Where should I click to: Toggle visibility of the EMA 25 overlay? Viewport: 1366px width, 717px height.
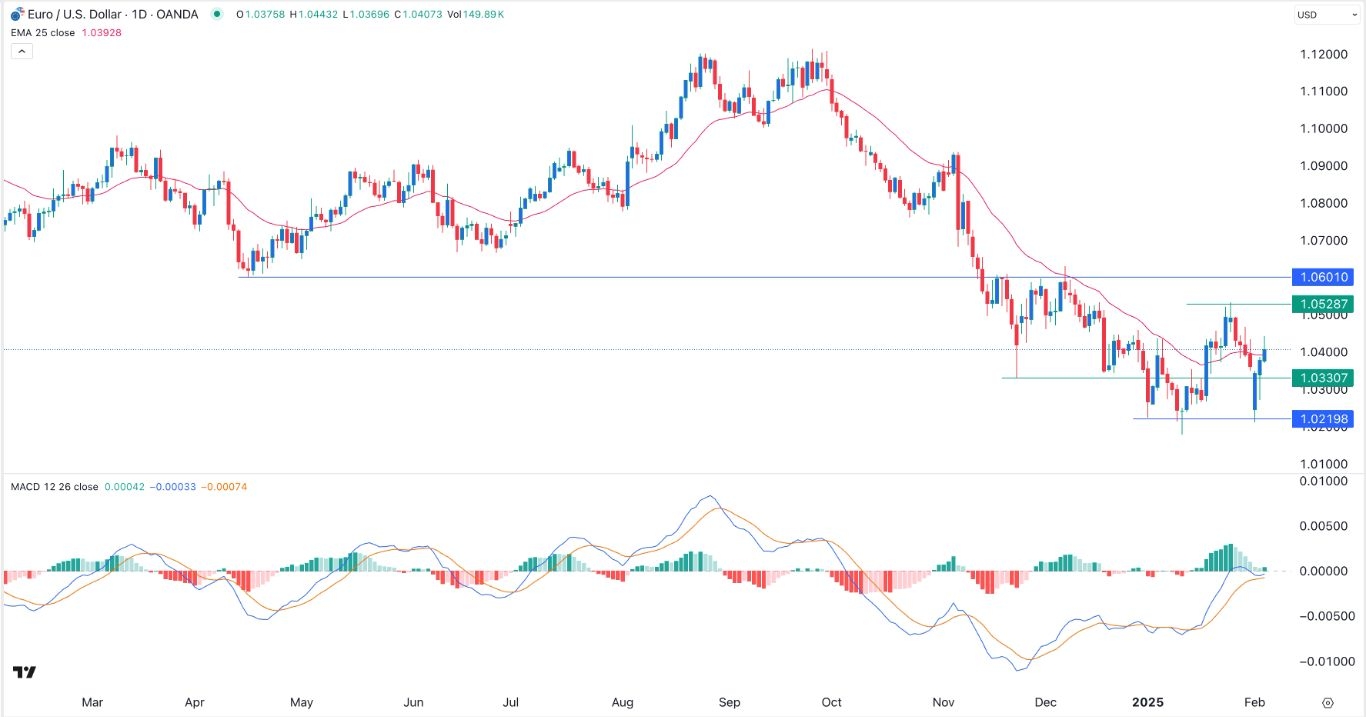click(x=100, y=32)
